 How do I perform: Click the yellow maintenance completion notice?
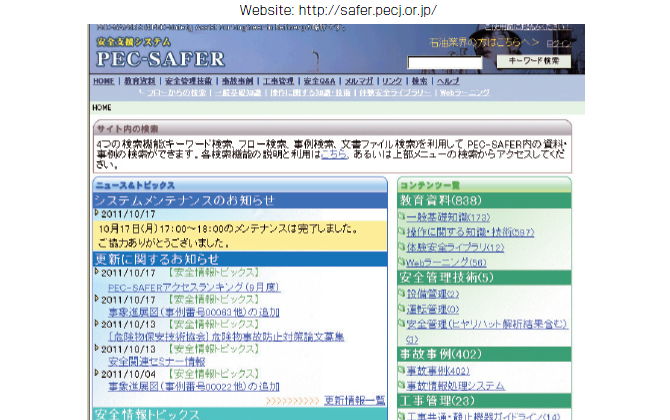pos(240,235)
